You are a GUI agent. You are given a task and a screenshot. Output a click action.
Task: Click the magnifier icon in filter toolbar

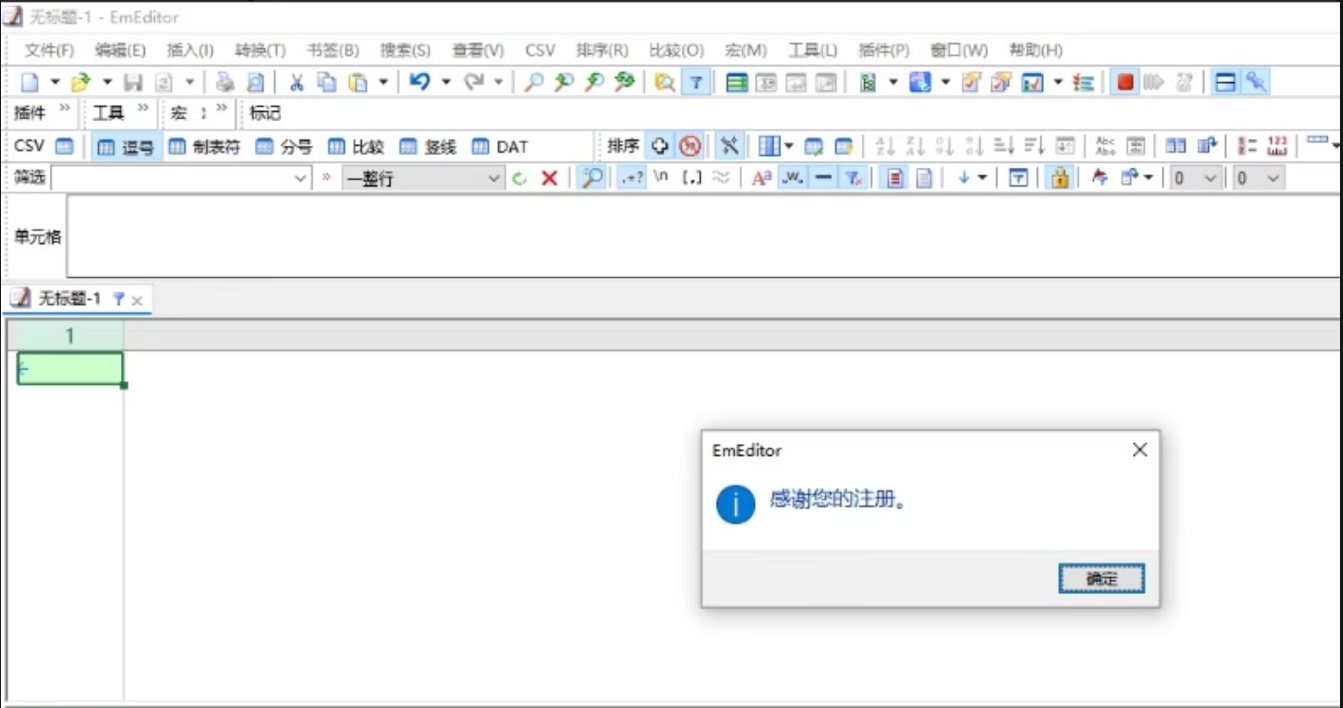(x=593, y=178)
